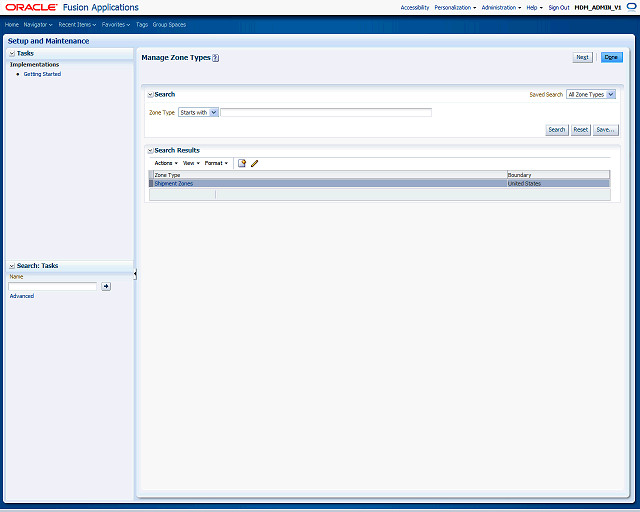Viewport: 640px width, 512px height.
Task: Open the Navigator dropdown menu
Action: pos(38,24)
